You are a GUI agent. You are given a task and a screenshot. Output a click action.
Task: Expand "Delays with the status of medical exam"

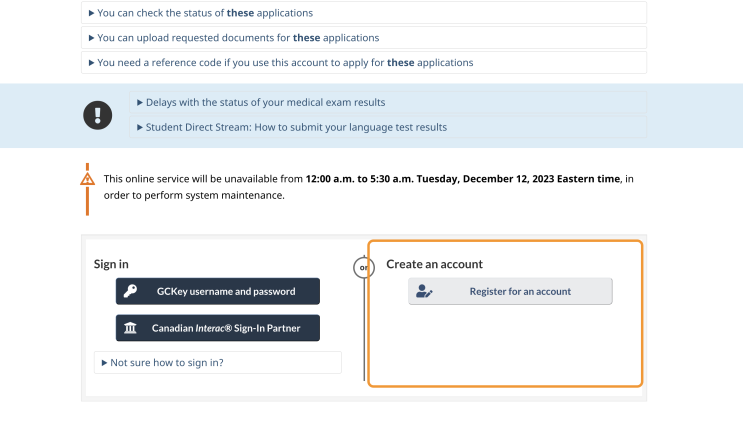(388, 102)
